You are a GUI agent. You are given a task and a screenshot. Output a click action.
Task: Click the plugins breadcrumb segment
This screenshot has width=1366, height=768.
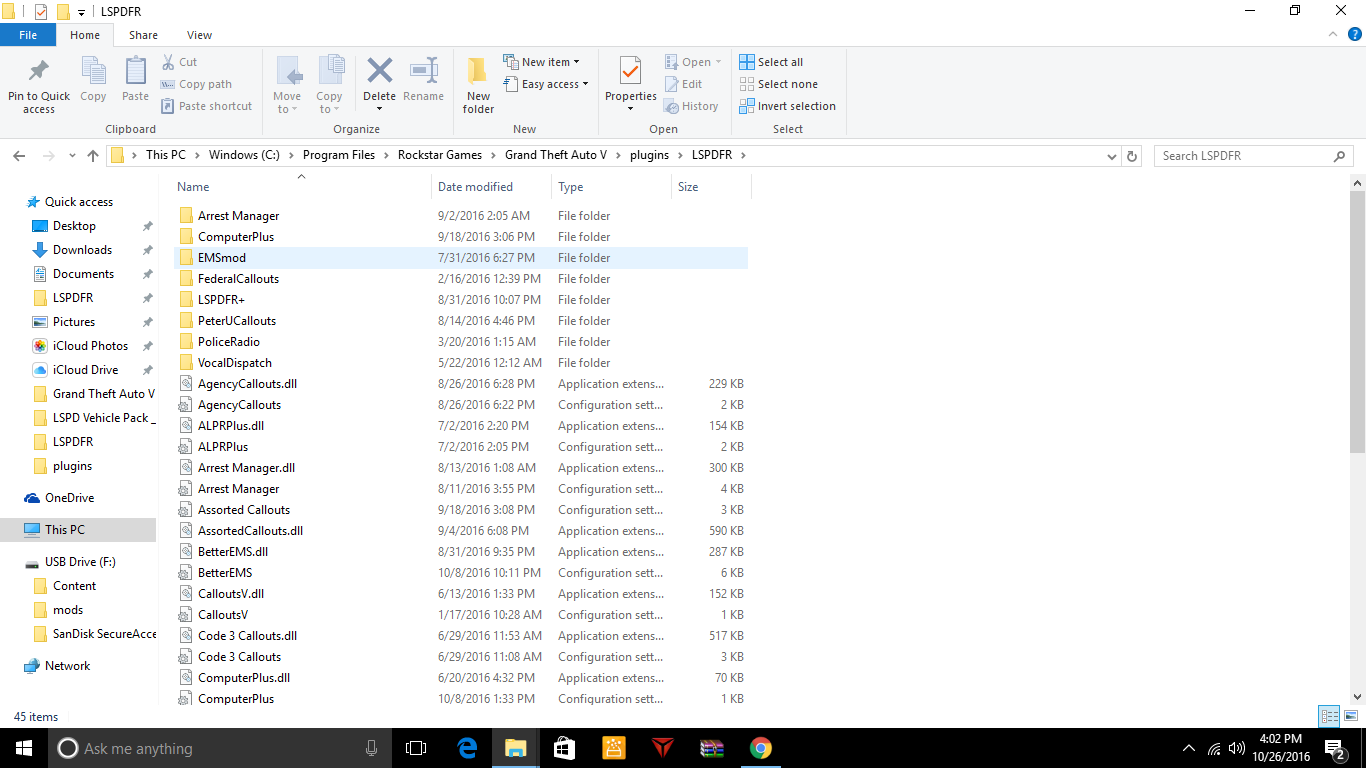pyautogui.click(x=650, y=155)
